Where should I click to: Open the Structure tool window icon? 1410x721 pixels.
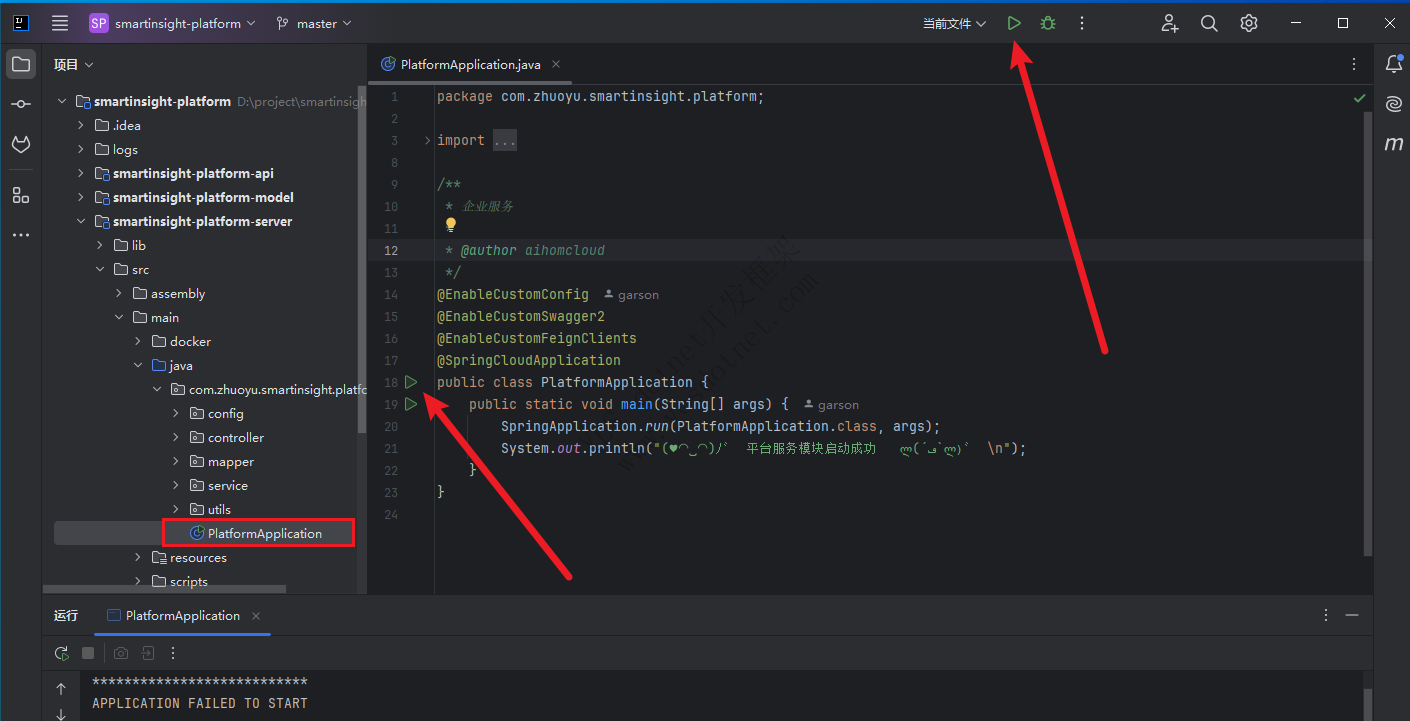[x=21, y=195]
